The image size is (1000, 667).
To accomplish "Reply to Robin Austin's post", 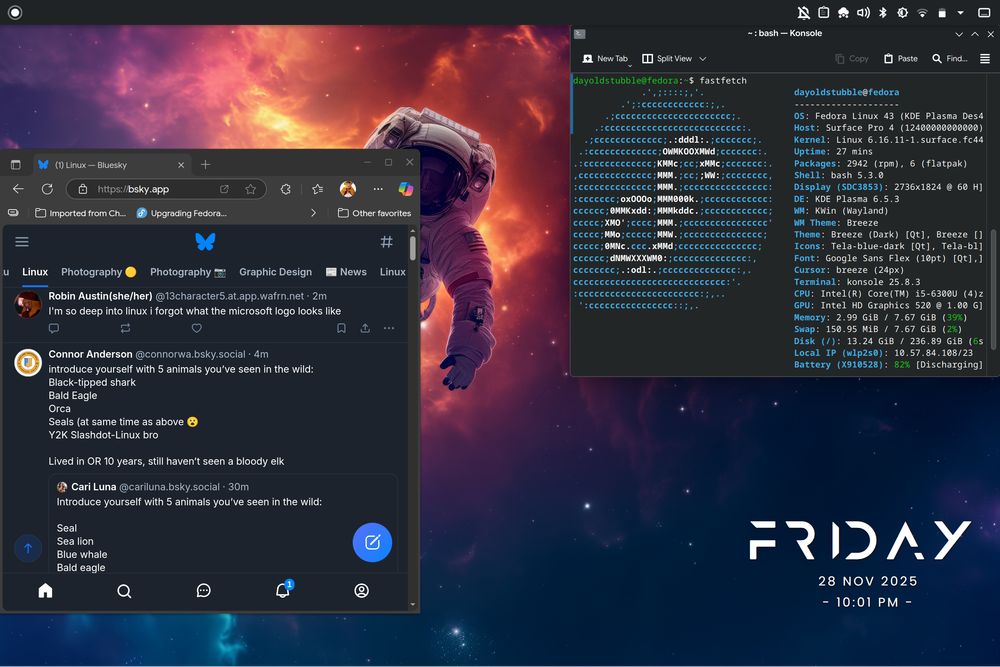I will (54, 328).
